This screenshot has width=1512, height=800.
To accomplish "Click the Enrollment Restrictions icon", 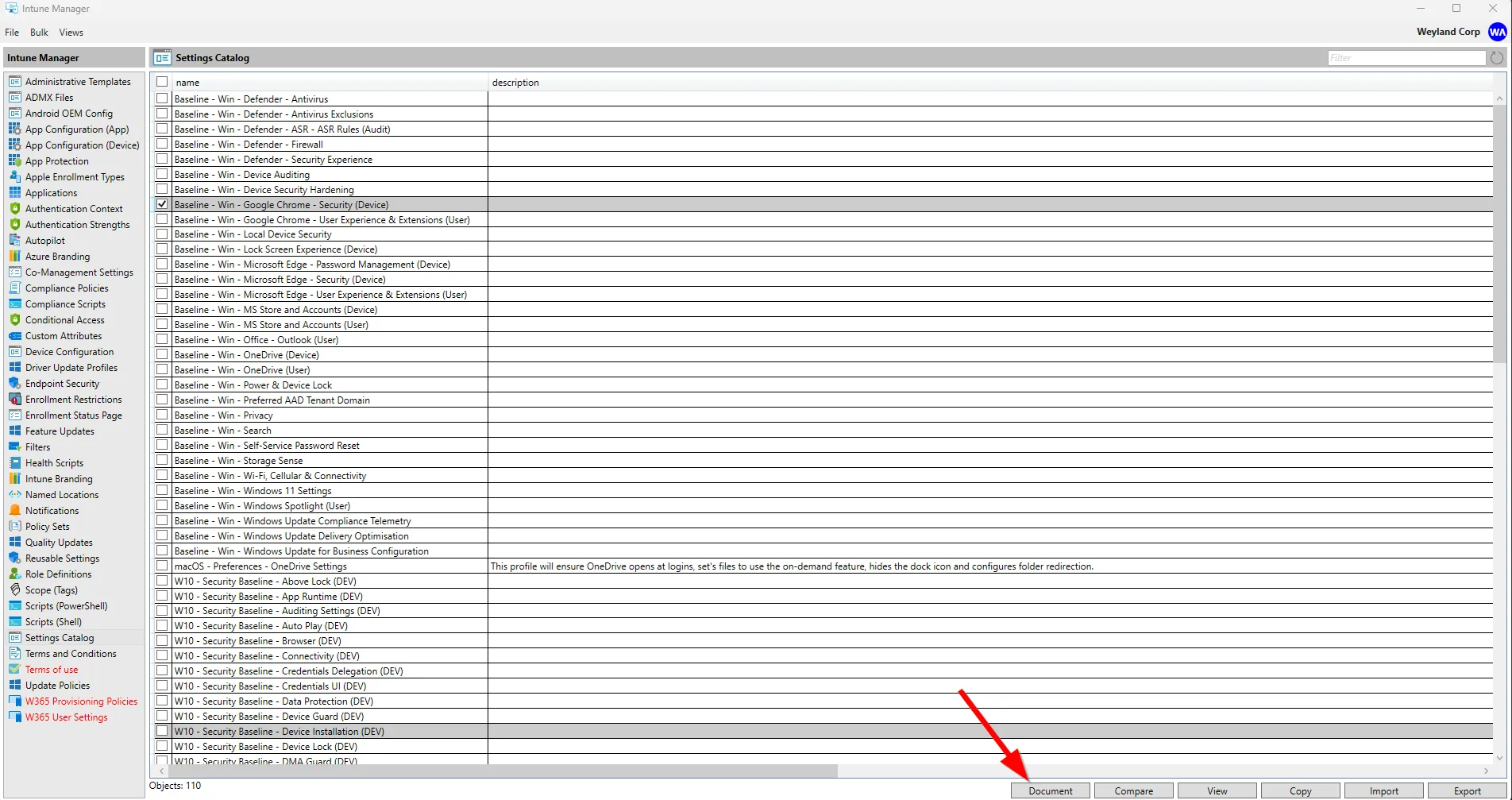I will (14, 400).
